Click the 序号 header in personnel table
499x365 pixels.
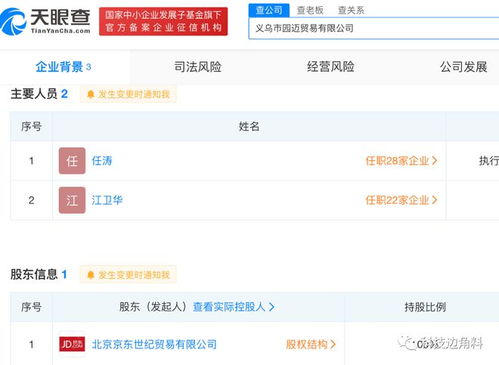[31, 126]
